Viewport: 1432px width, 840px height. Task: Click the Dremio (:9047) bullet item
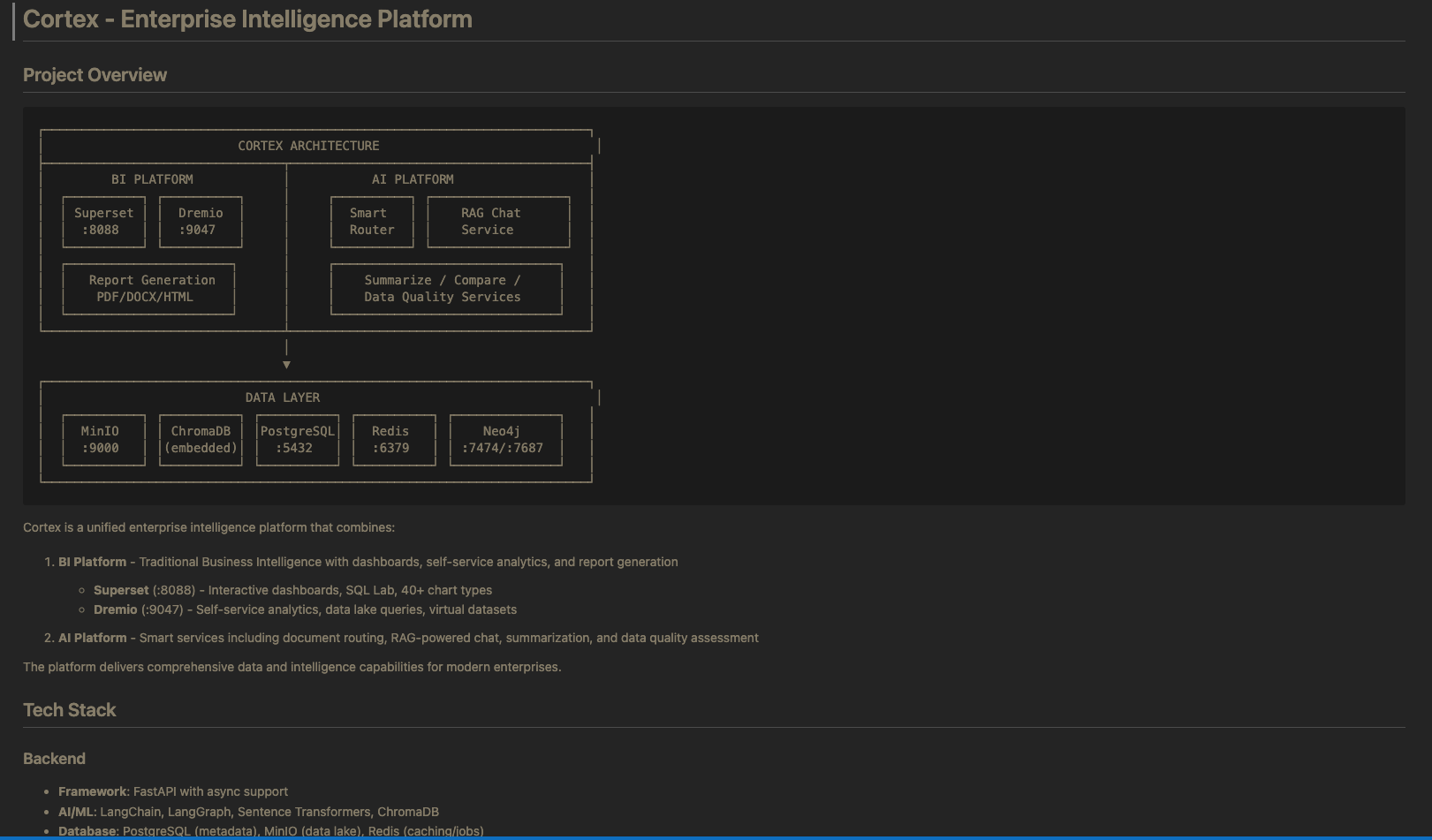coord(114,609)
